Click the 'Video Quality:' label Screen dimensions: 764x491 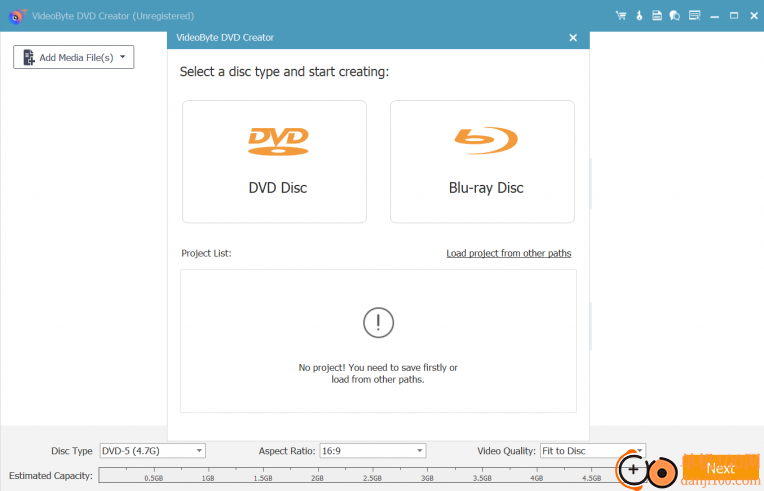pos(506,451)
